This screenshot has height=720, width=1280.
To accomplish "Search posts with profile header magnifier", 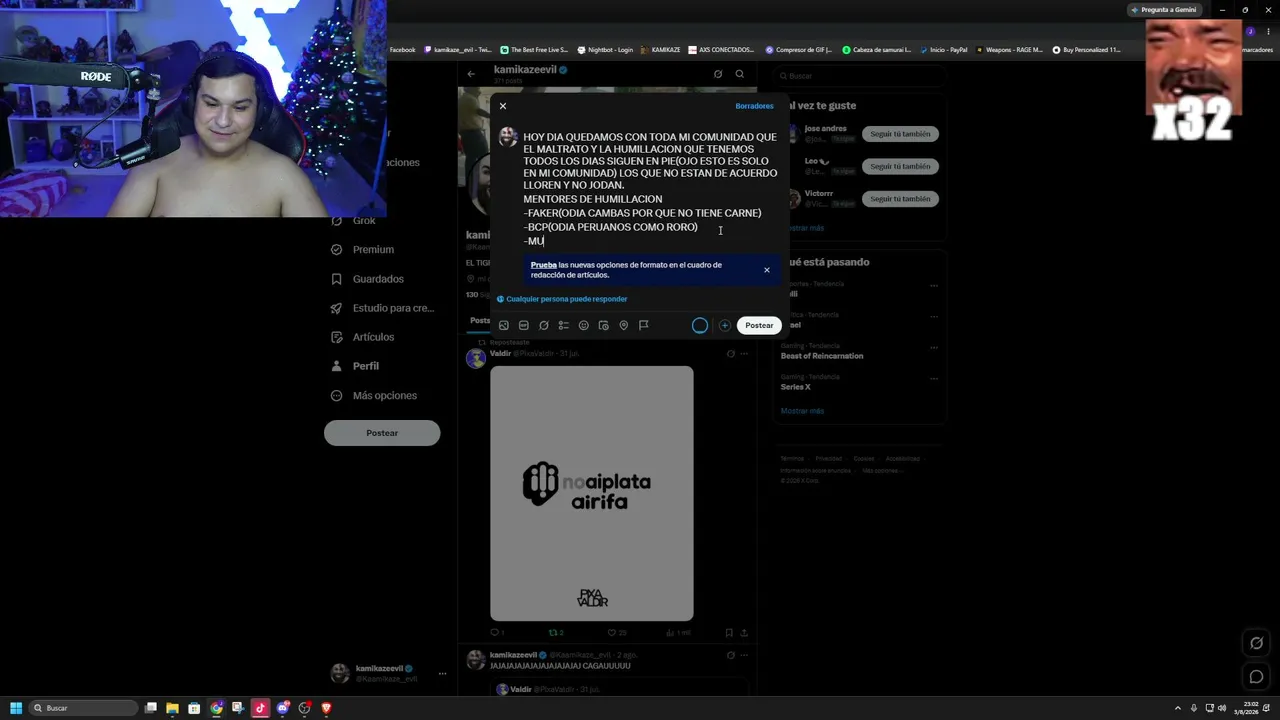I will [740, 74].
